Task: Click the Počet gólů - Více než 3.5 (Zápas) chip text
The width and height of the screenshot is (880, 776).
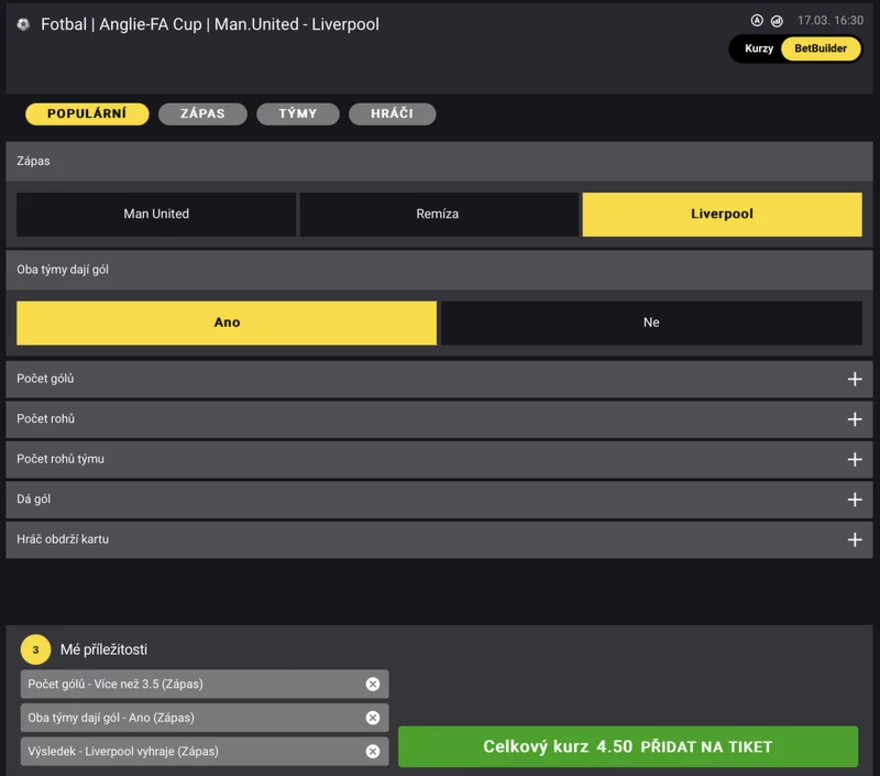Action: [116, 684]
